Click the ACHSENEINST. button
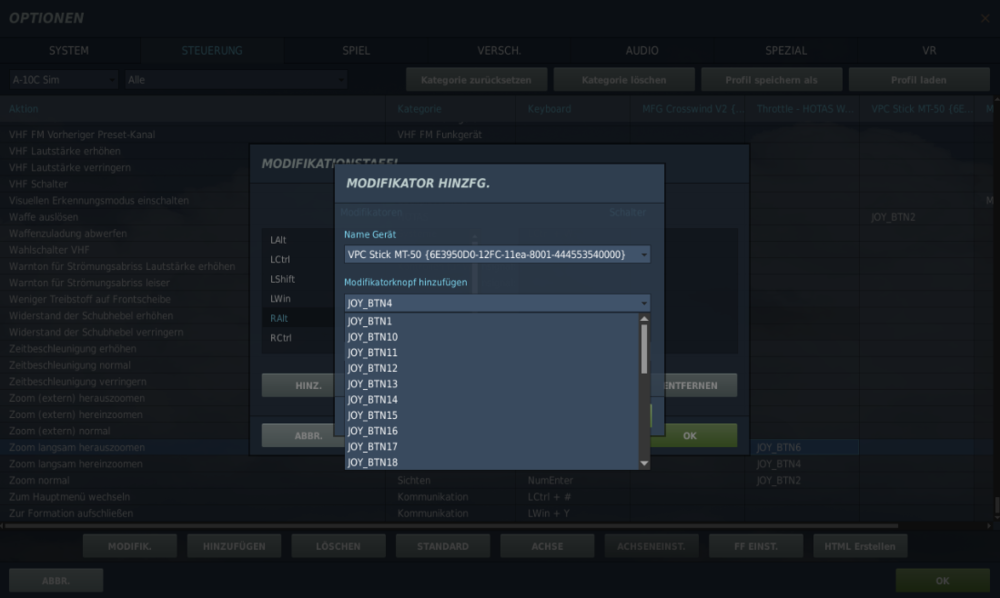Viewport: 1000px width, 598px height. (x=651, y=546)
